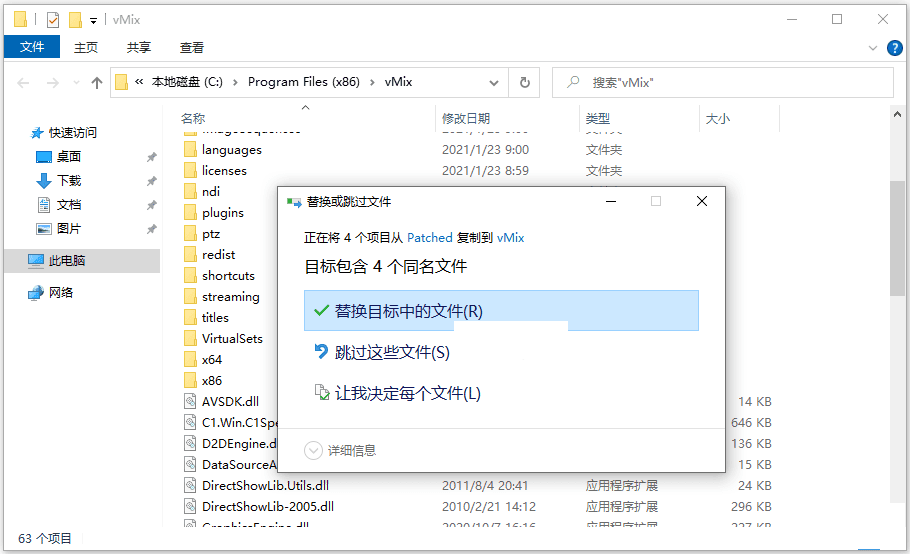This screenshot has height=554, width=910.
Task: Refresh the vMix folder view
Action: [525, 83]
